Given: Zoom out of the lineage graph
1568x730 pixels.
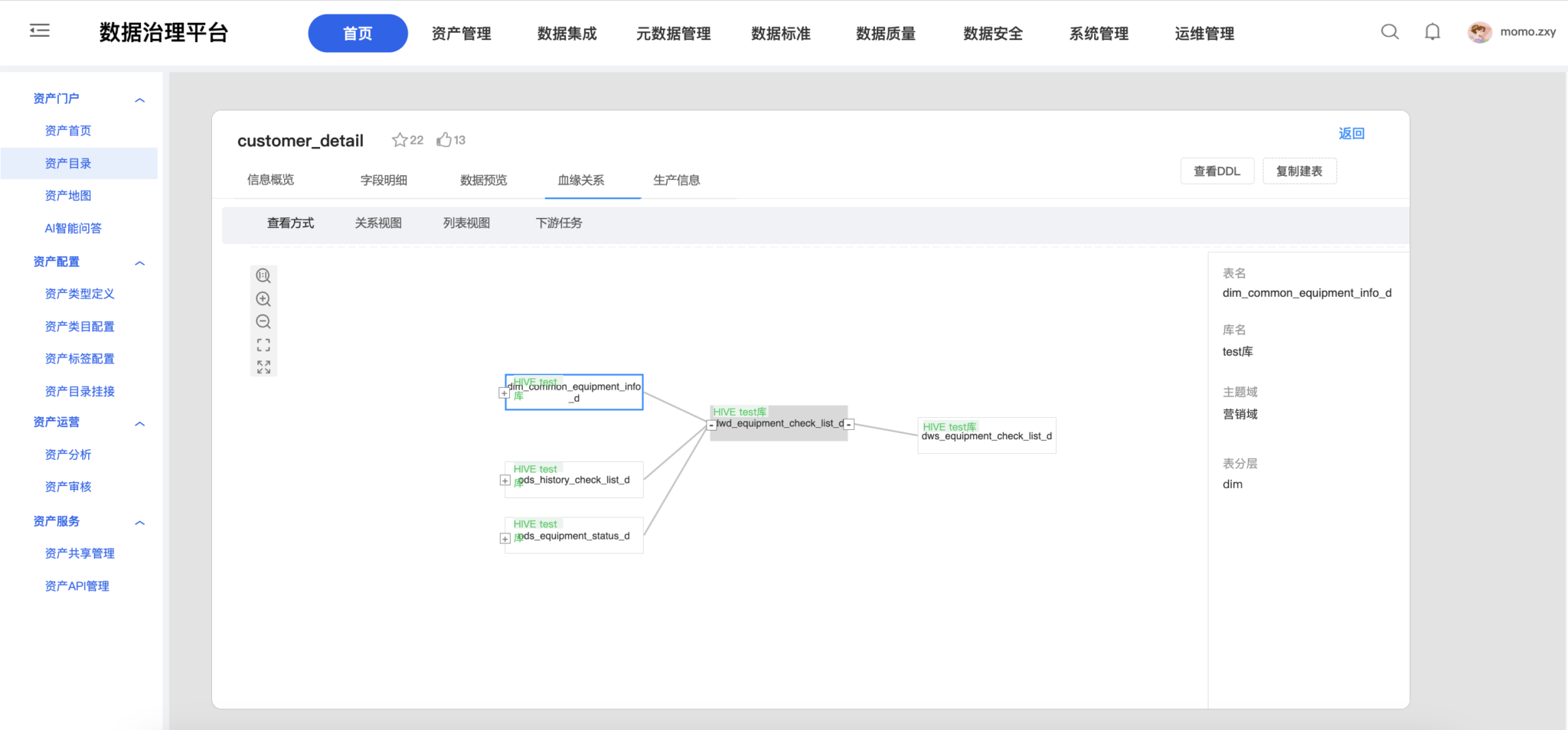Looking at the screenshot, I should tap(263, 322).
